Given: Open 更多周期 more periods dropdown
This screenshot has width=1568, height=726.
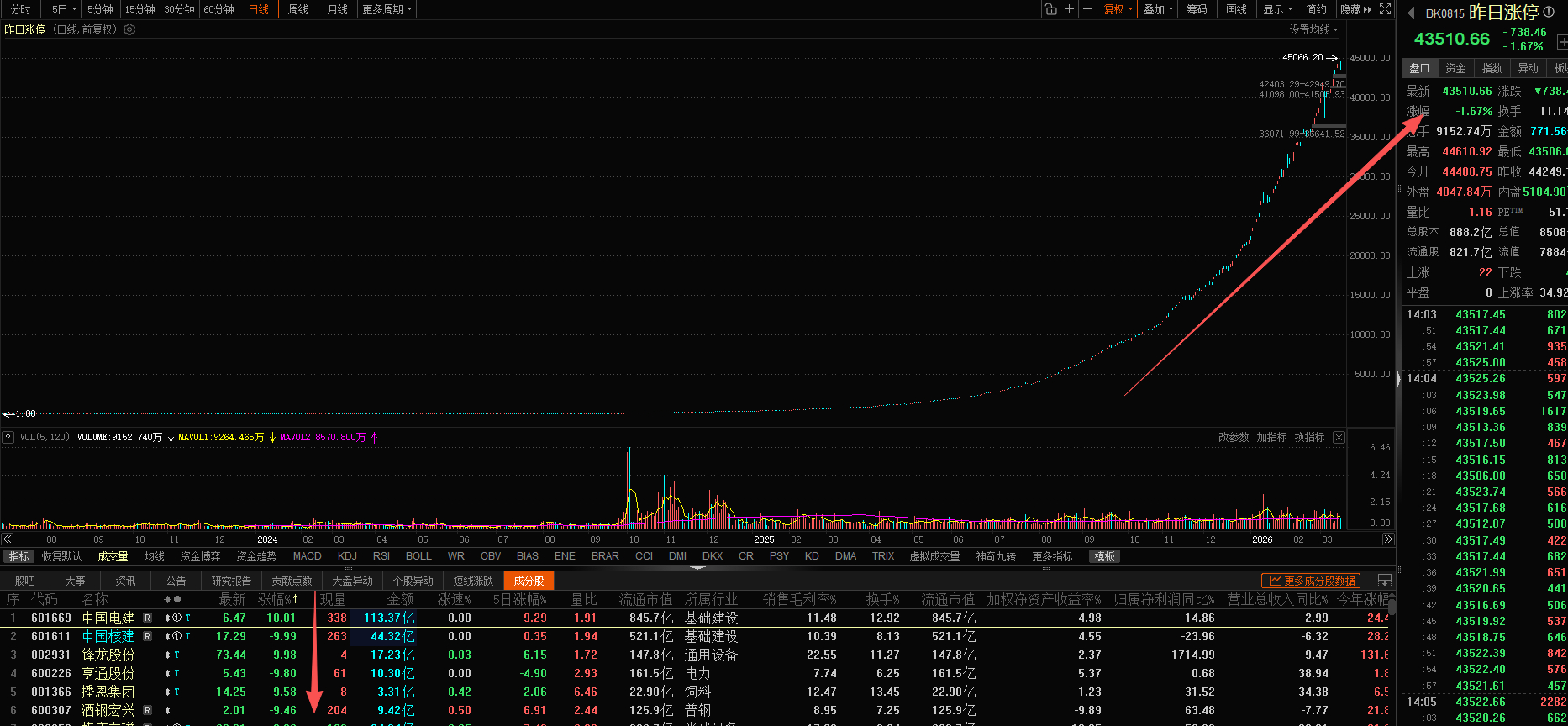Looking at the screenshot, I should 387,9.
